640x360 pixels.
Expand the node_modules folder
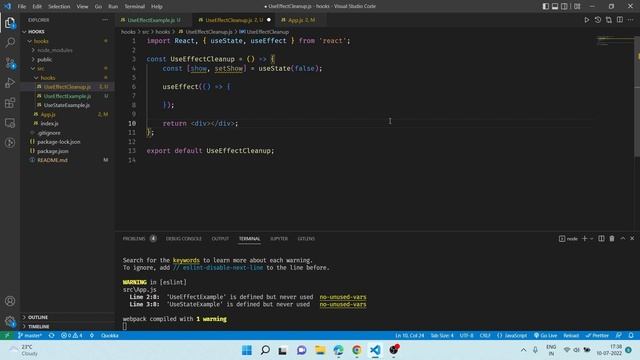[x=67, y=50]
